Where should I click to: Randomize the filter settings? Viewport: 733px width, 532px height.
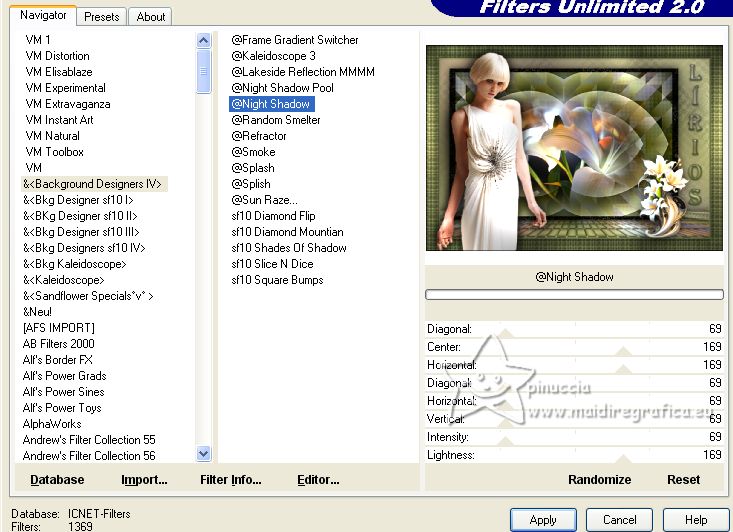point(599,480)
